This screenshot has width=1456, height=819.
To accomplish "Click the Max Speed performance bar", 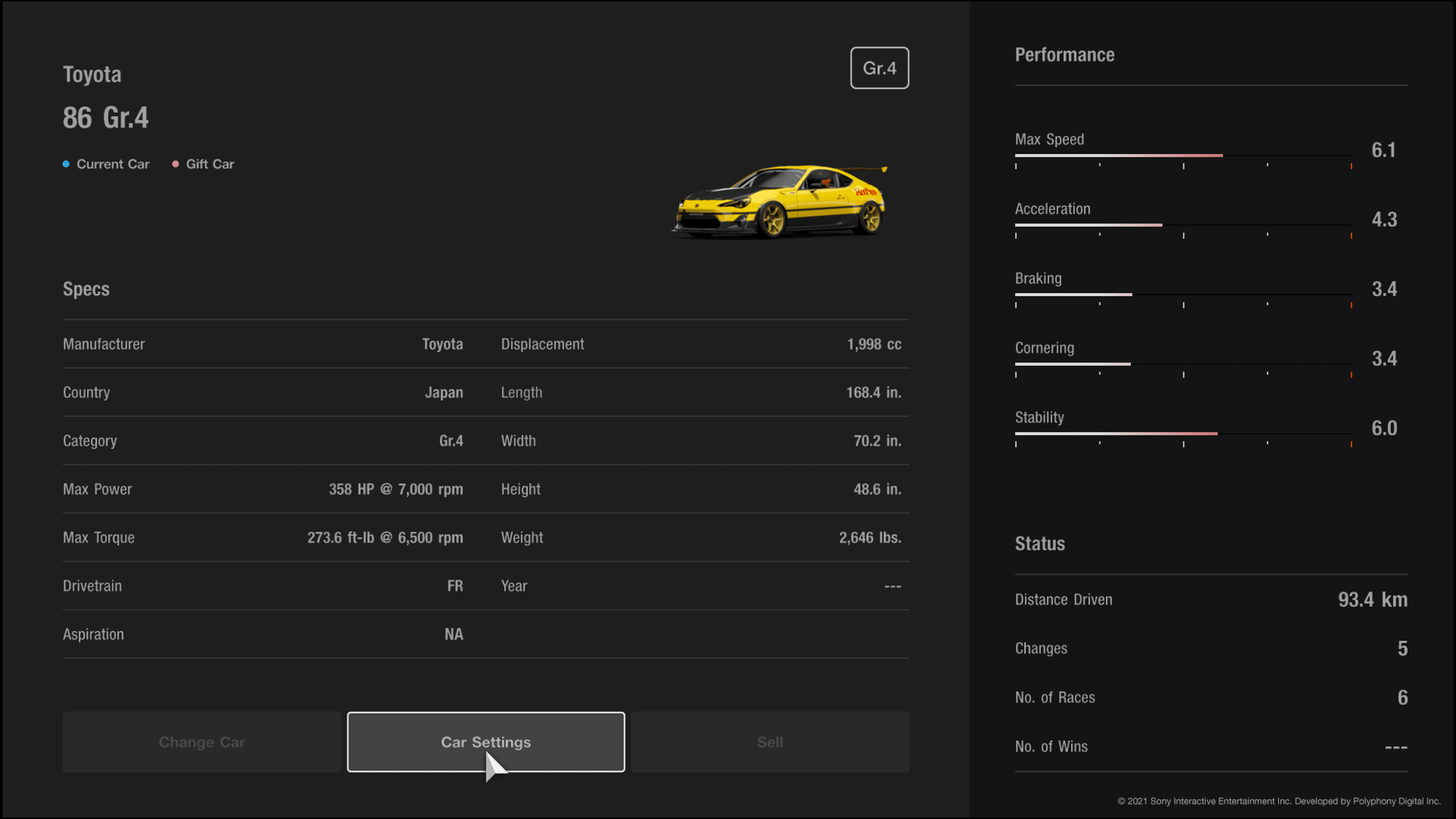I will click(1183, 155).
